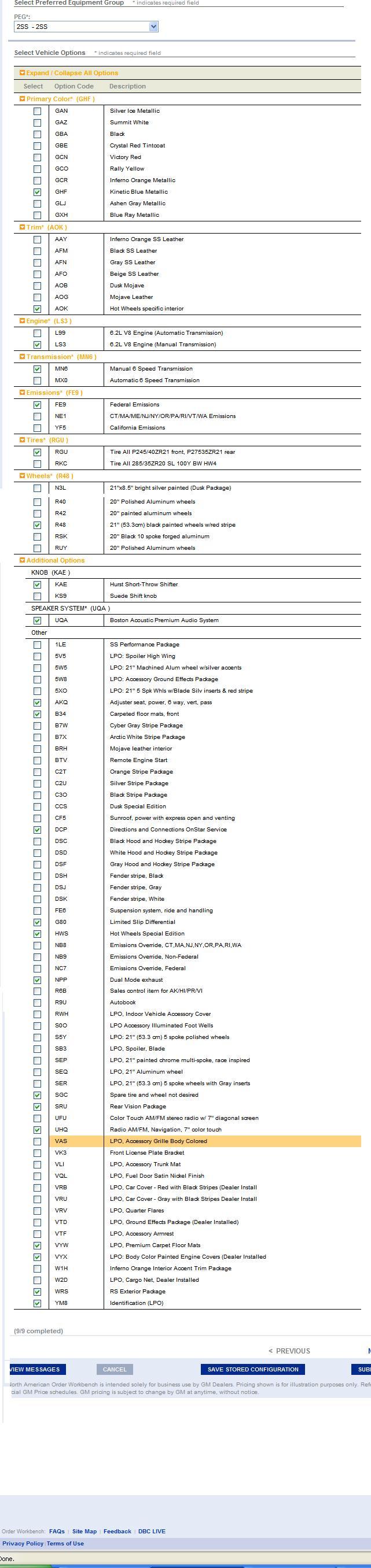
Task: Check RKC tire option checkbox
Action: (37, 464)
